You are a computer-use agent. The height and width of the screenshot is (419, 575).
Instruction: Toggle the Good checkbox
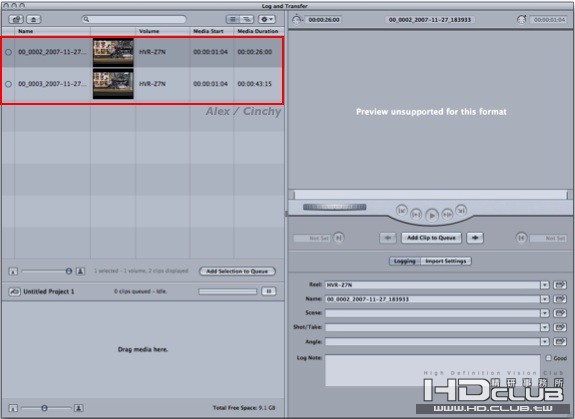coord(549,358)
